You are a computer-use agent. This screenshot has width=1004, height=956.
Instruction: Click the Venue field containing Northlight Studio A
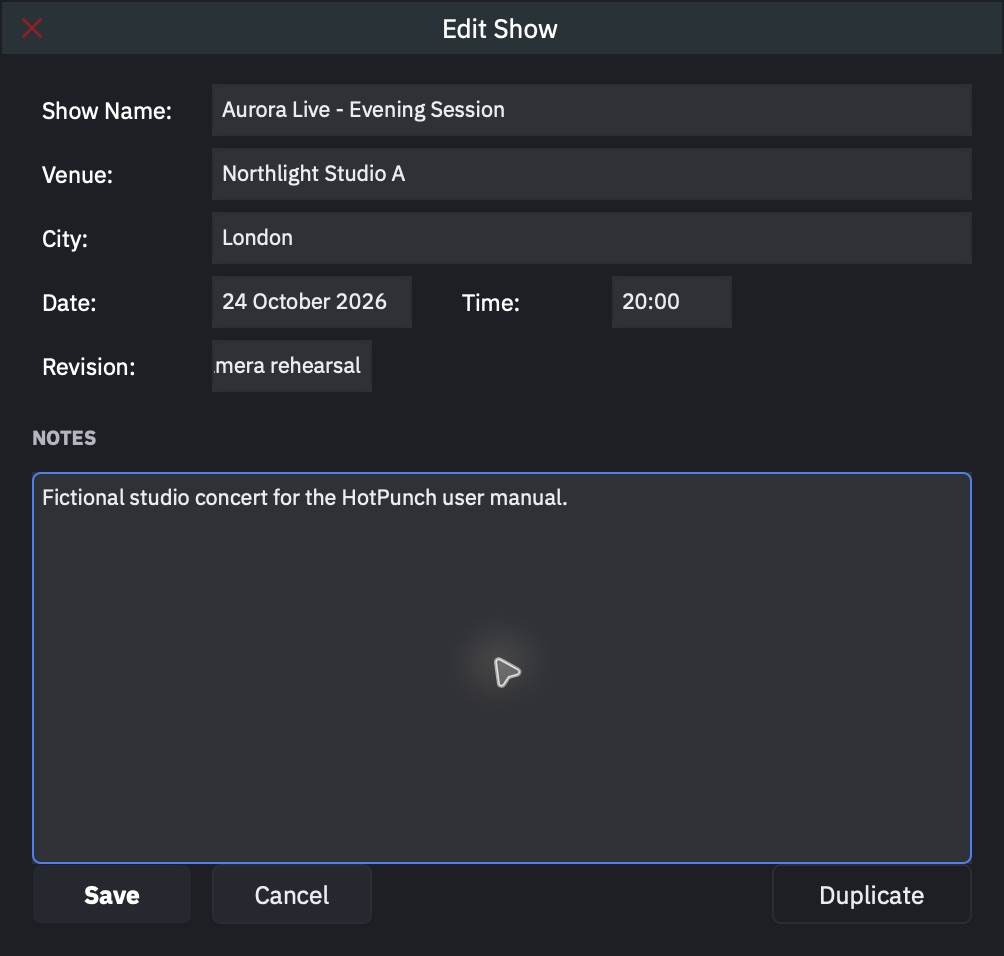592,174
